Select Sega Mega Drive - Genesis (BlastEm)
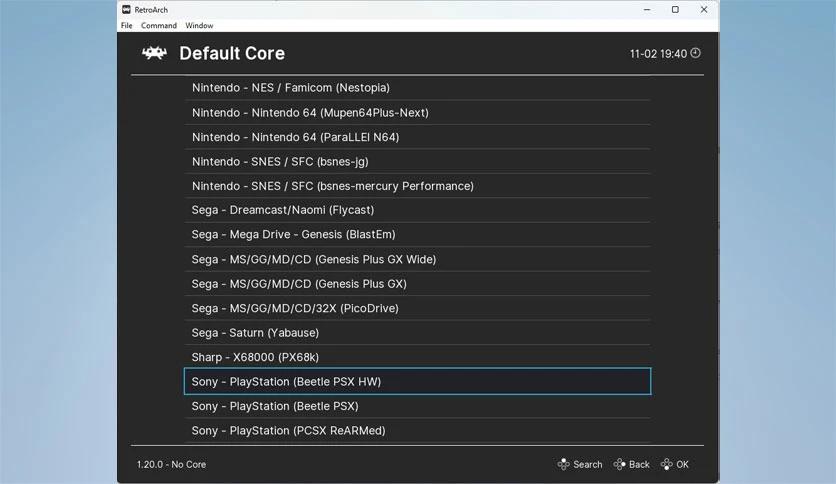The image size is (836, 484). tap(417, 235)
